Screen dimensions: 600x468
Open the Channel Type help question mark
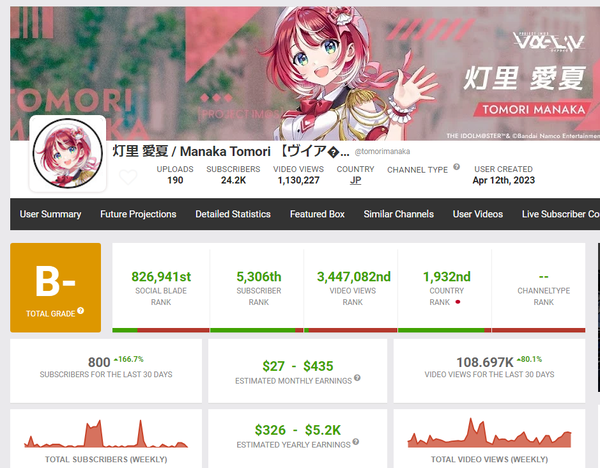457,167
